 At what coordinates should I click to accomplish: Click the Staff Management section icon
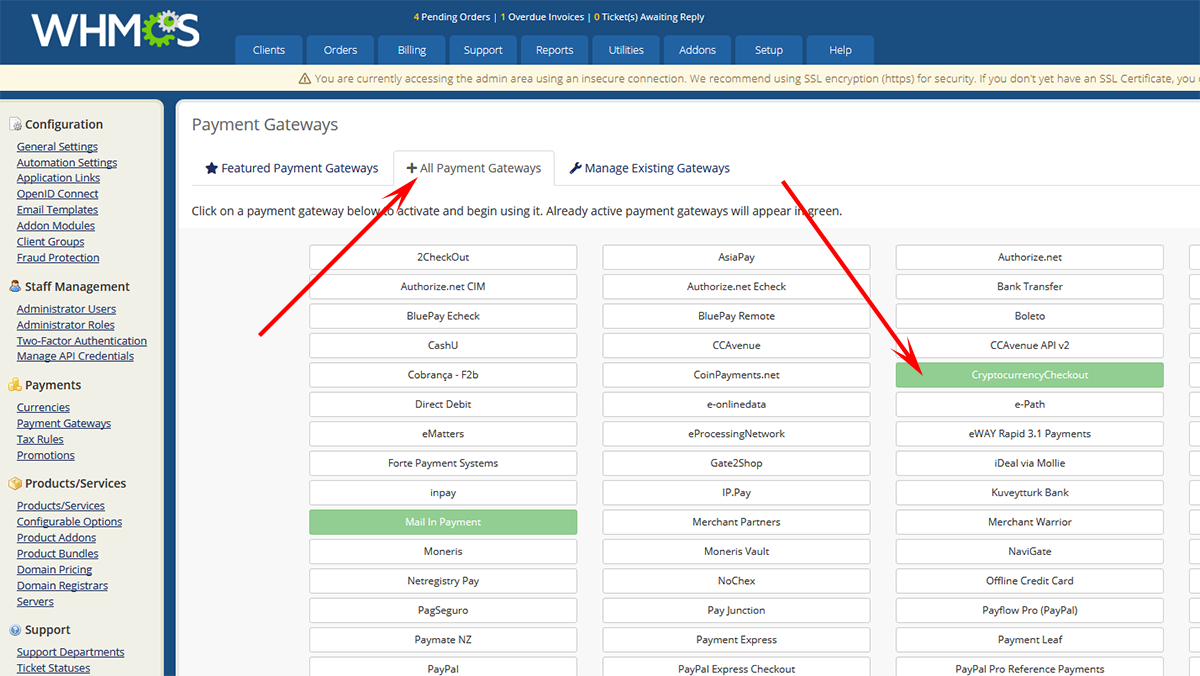[15, 286]
